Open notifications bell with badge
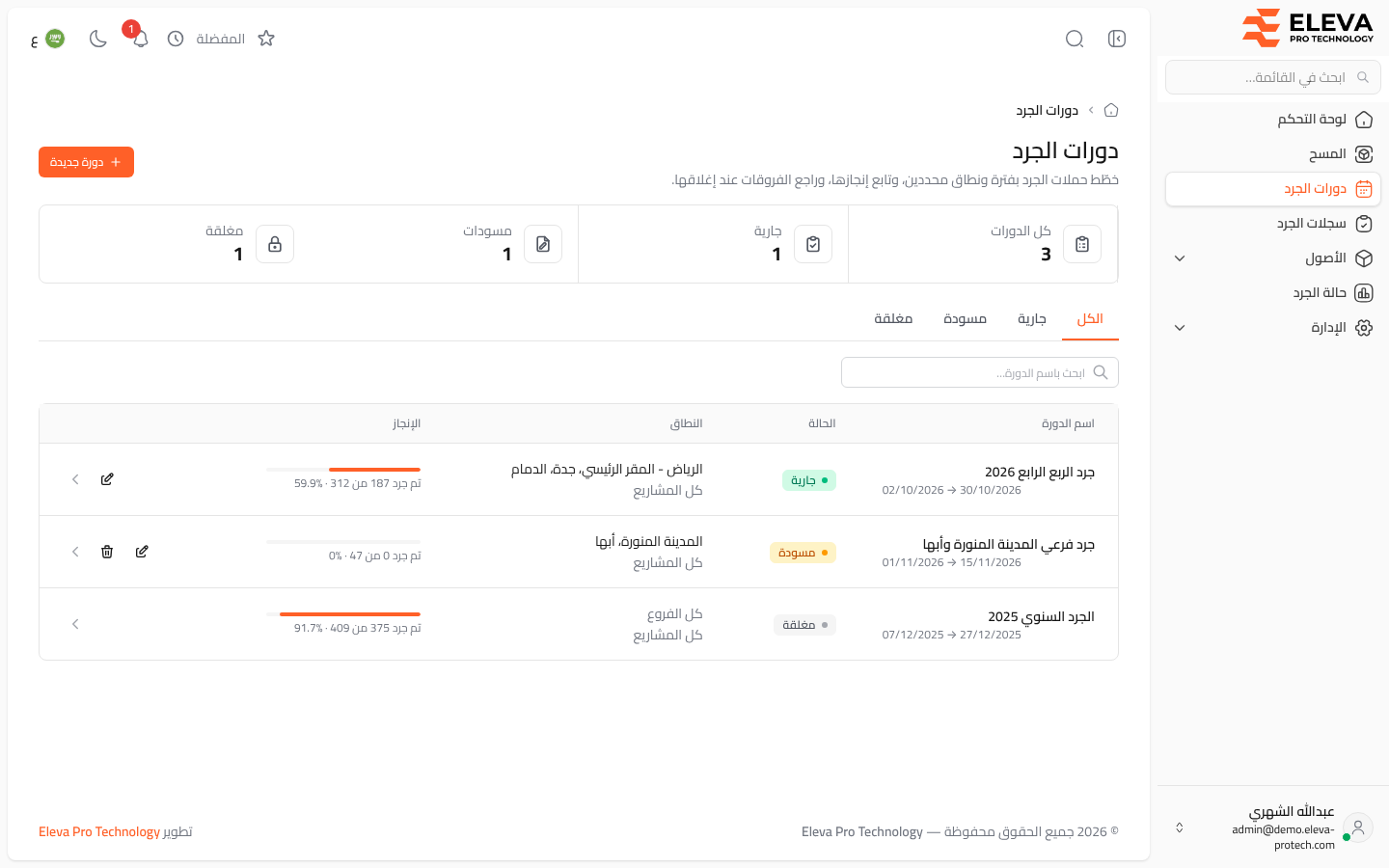1389x868 pixels. coord(140,39)
